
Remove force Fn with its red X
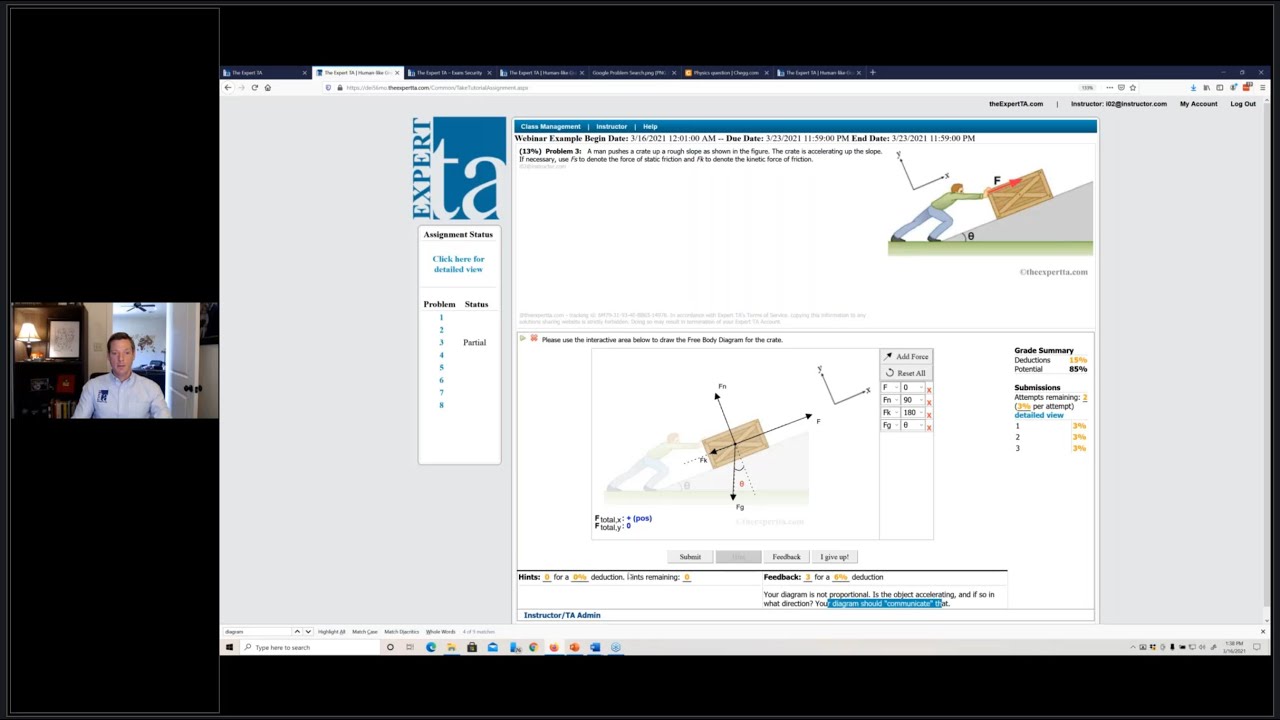tap(929, 403)
